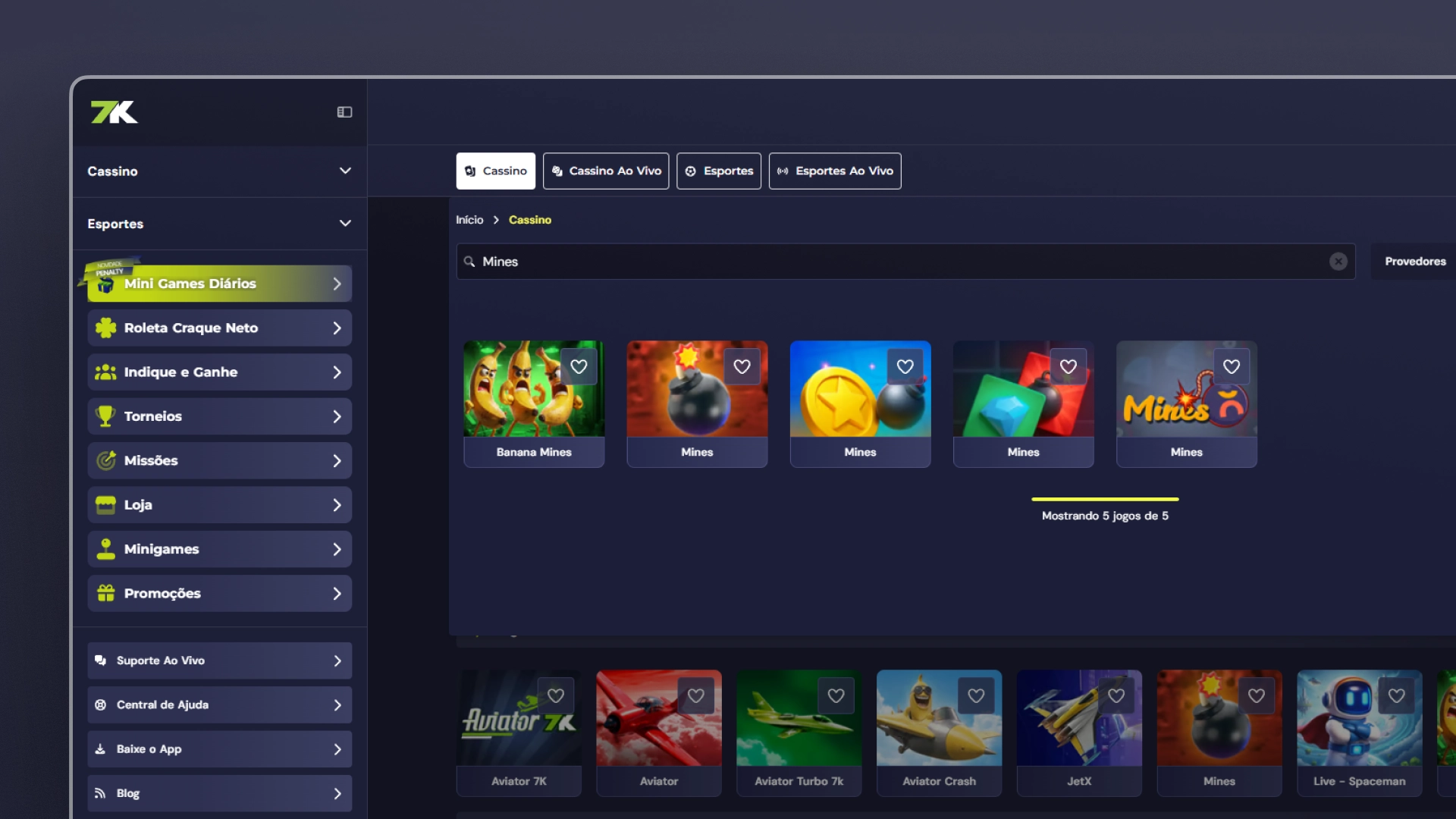Click the Mines search input field
This screenshot has height=819, width=1456.
[905, 262]
